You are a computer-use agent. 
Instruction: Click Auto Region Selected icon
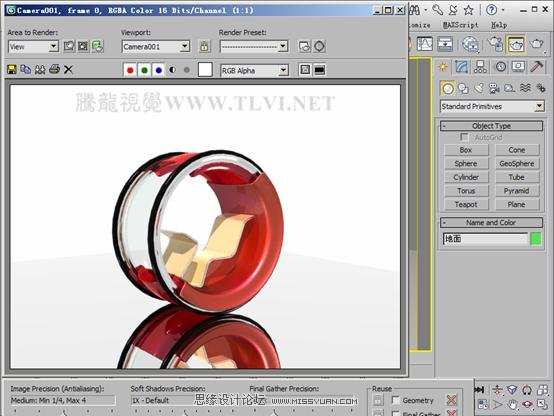pos(83,46)
